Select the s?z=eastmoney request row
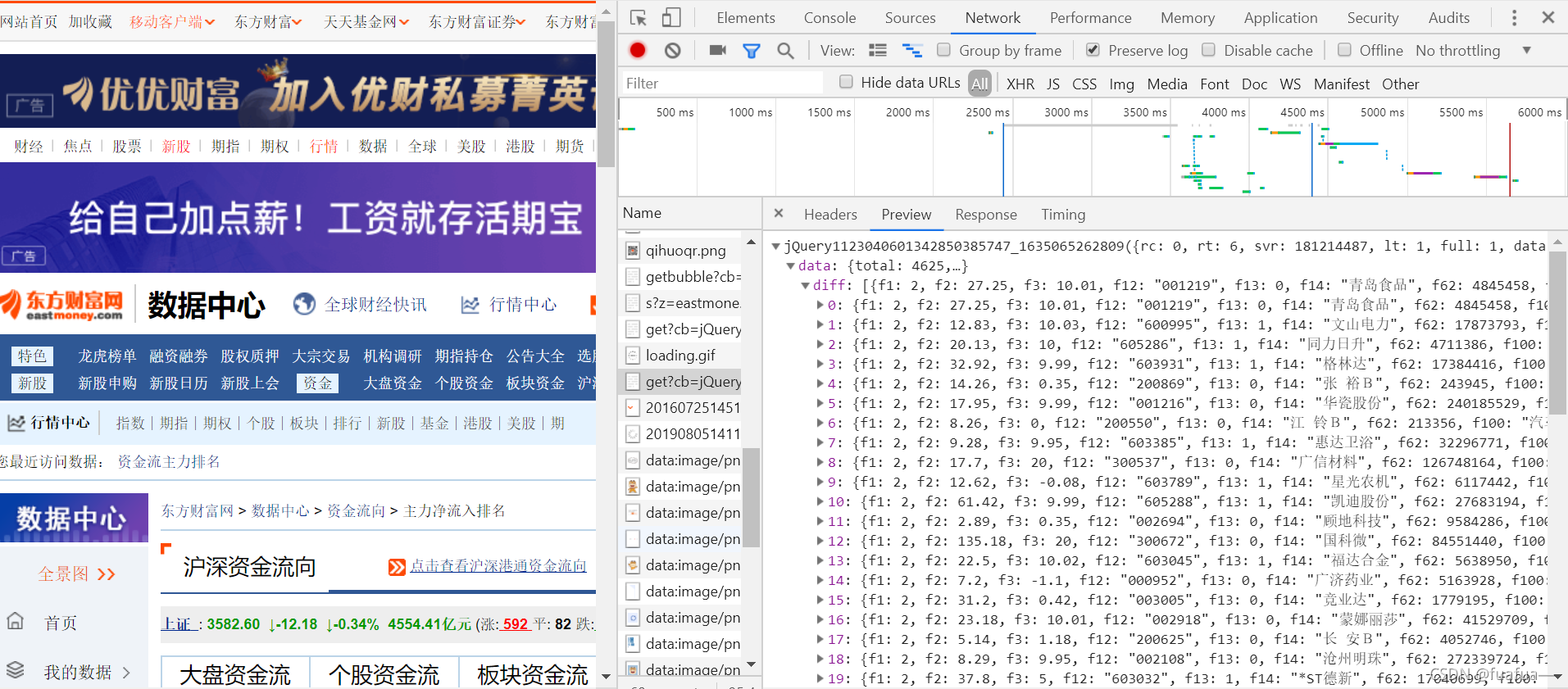Viewport: 1568px width, 689px height. point(684,302)
